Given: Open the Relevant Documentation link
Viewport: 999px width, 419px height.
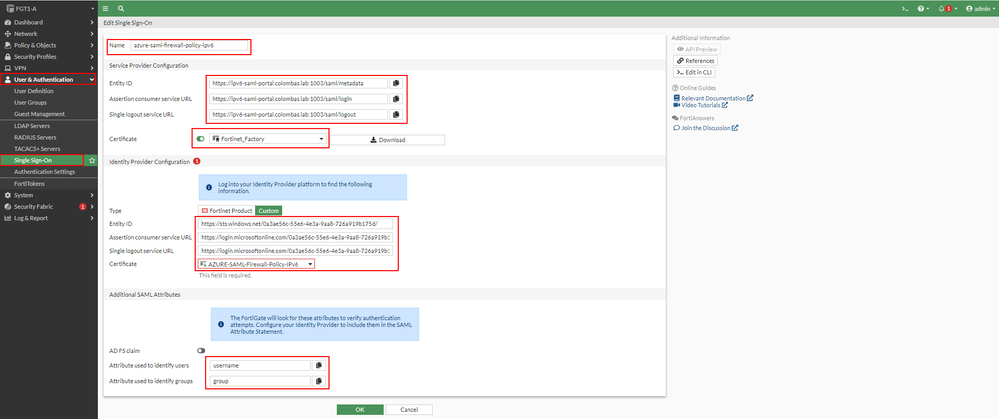Looking at the screenshot, I should pos(713,98).
